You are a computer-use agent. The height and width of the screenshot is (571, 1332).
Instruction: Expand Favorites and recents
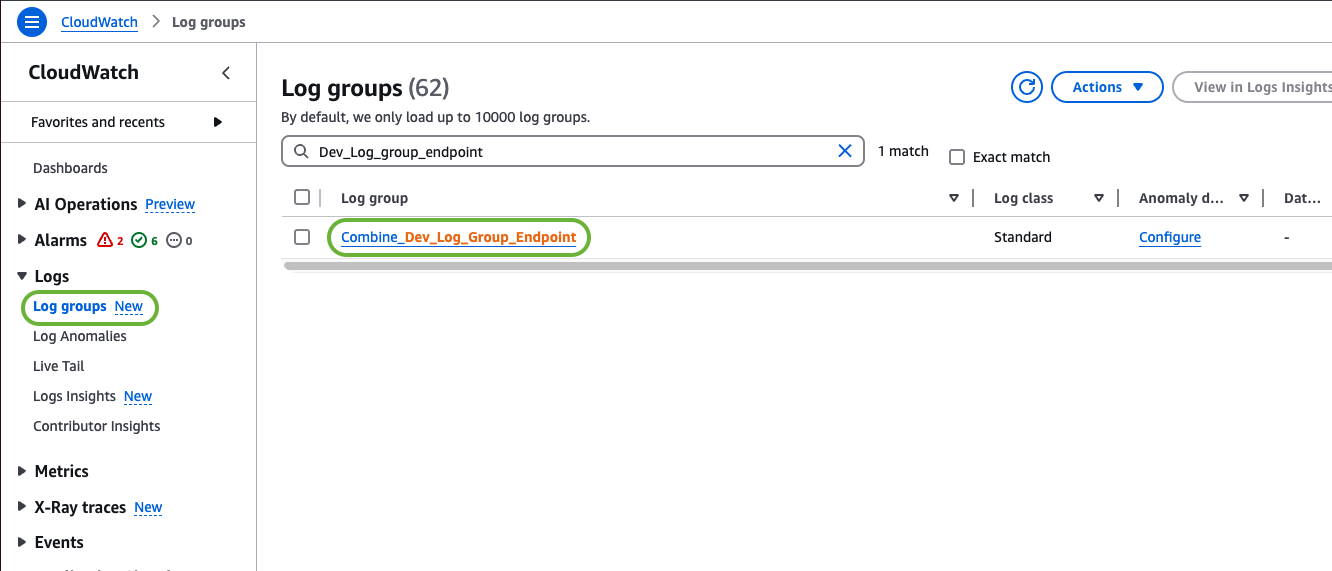click(218, 122)
